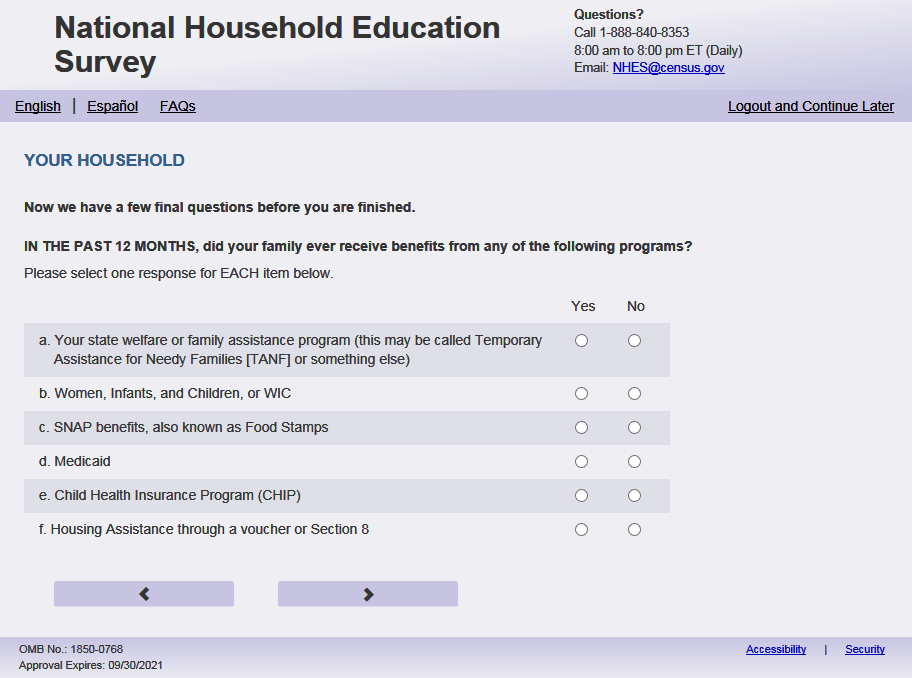Email NHES@census.gov support link
The width and height of the screenshot is (912, 678).
[668, 68]
